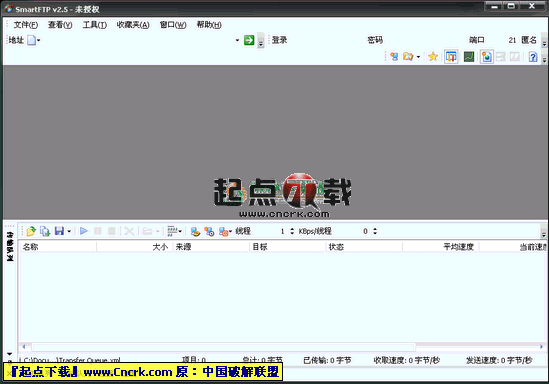Click the address bar page icon
Screen dimensions: 549x384
[32, 40]
